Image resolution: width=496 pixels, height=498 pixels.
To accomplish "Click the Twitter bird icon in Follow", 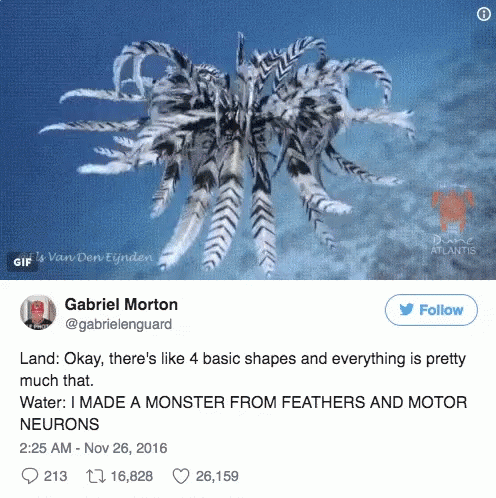I will tap(407, 310).
